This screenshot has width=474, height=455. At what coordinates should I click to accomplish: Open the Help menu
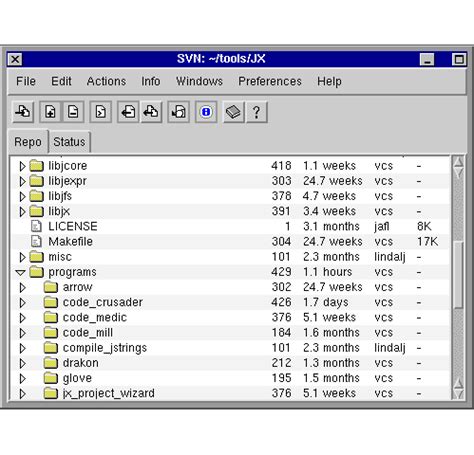329,81
